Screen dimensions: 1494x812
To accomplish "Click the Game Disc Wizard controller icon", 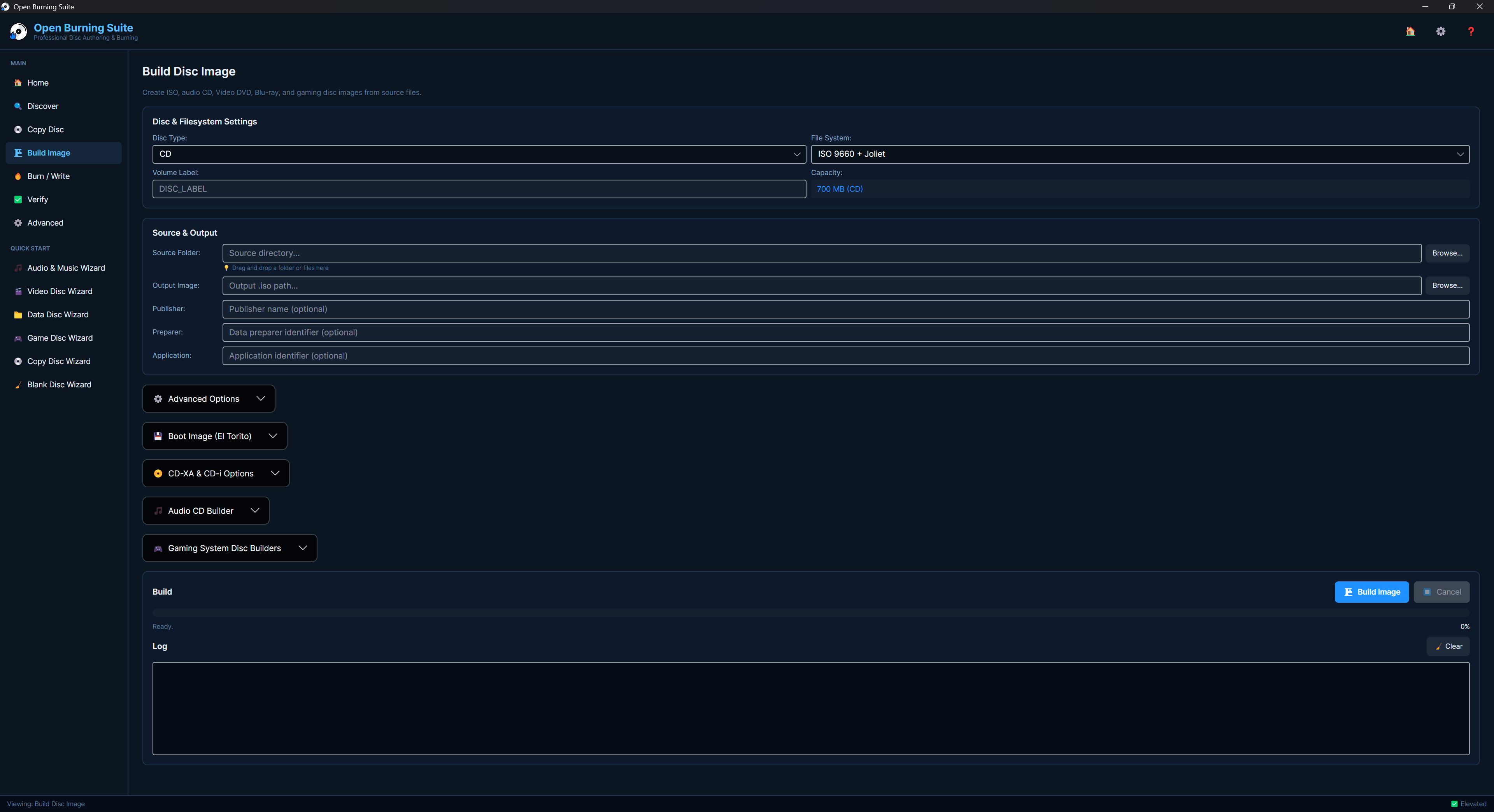I will pos(18,338).
